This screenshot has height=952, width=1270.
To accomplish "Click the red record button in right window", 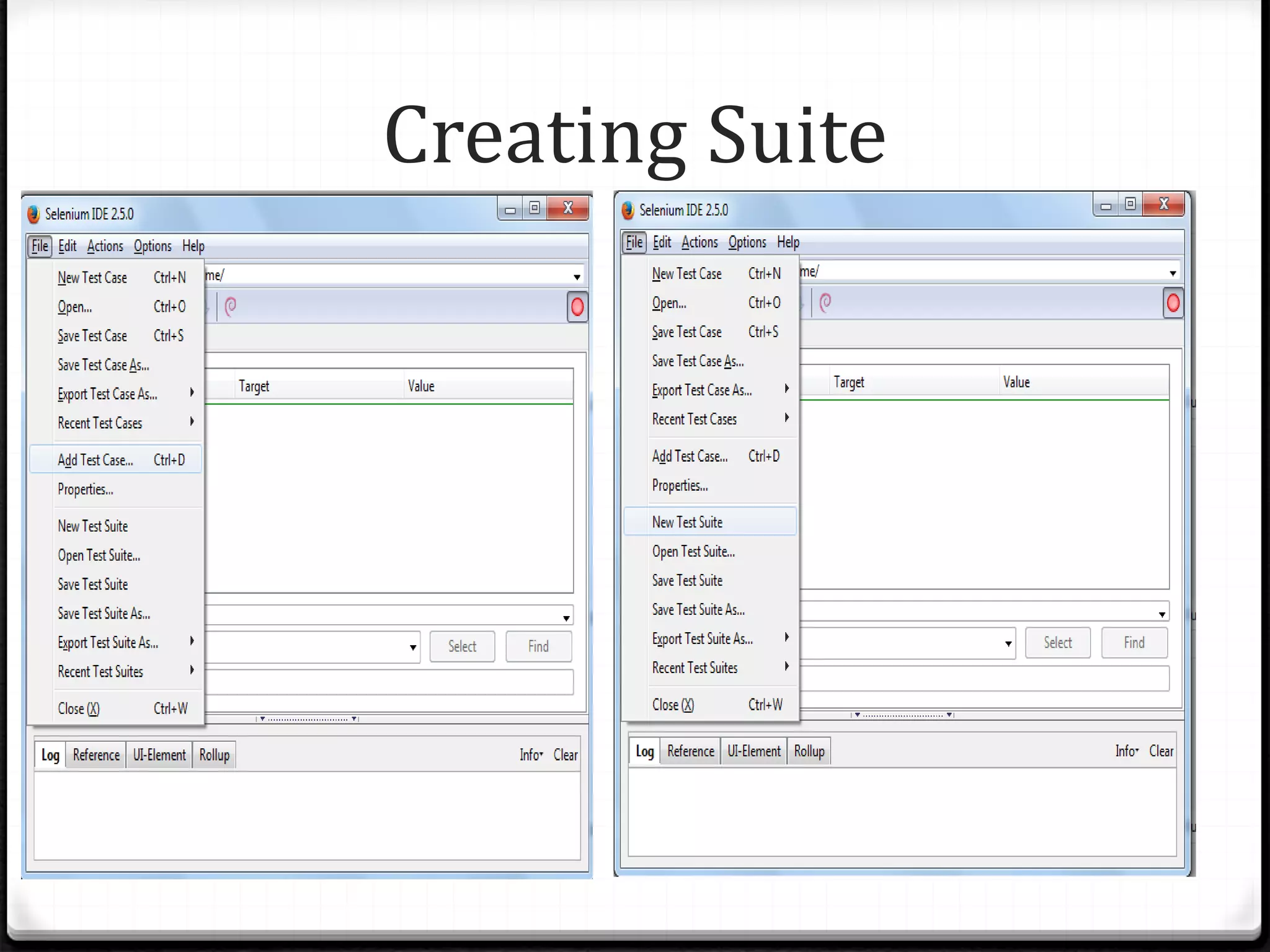I will coord(1173,303).
